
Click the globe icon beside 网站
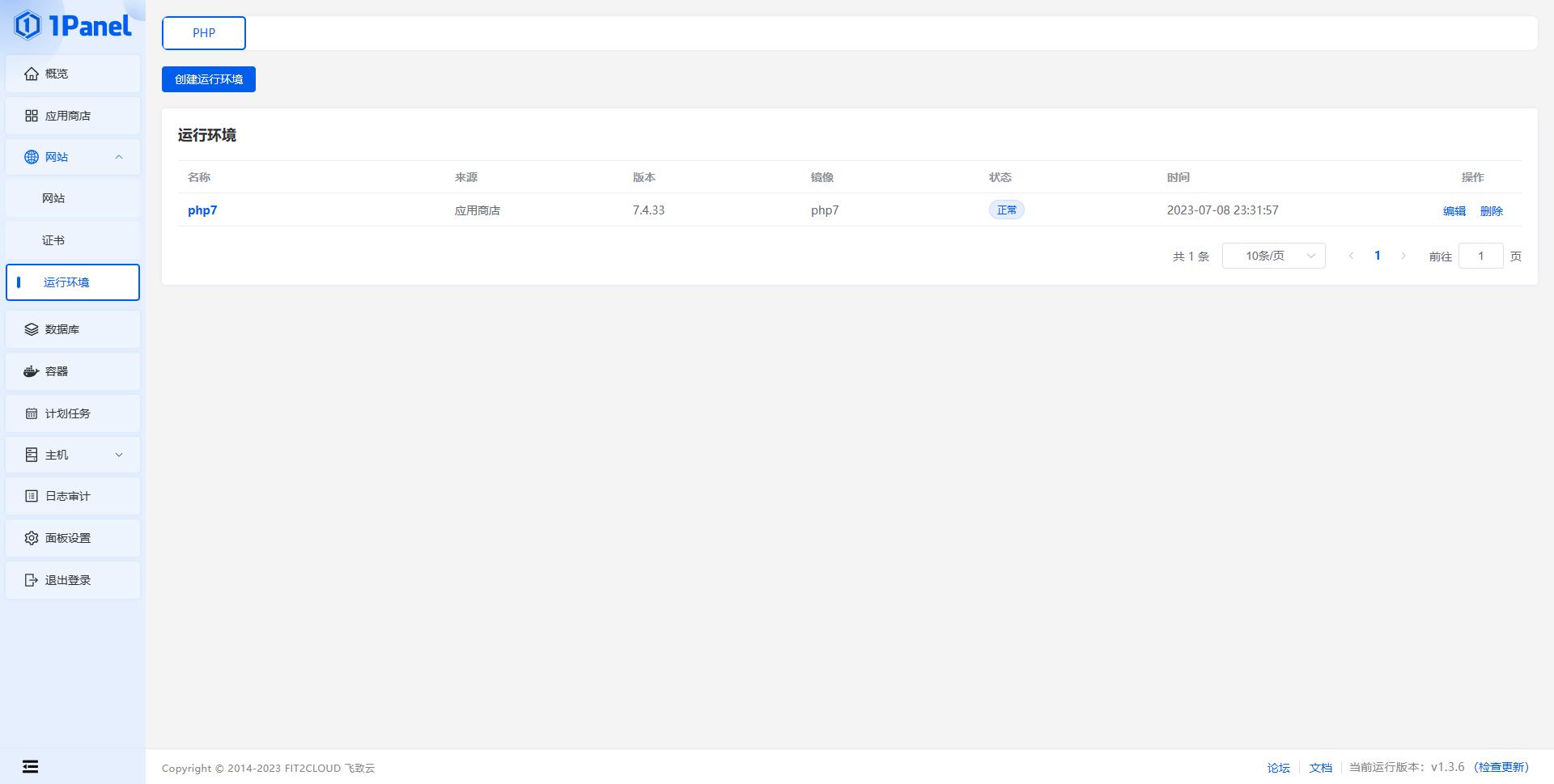click(32, 157)
